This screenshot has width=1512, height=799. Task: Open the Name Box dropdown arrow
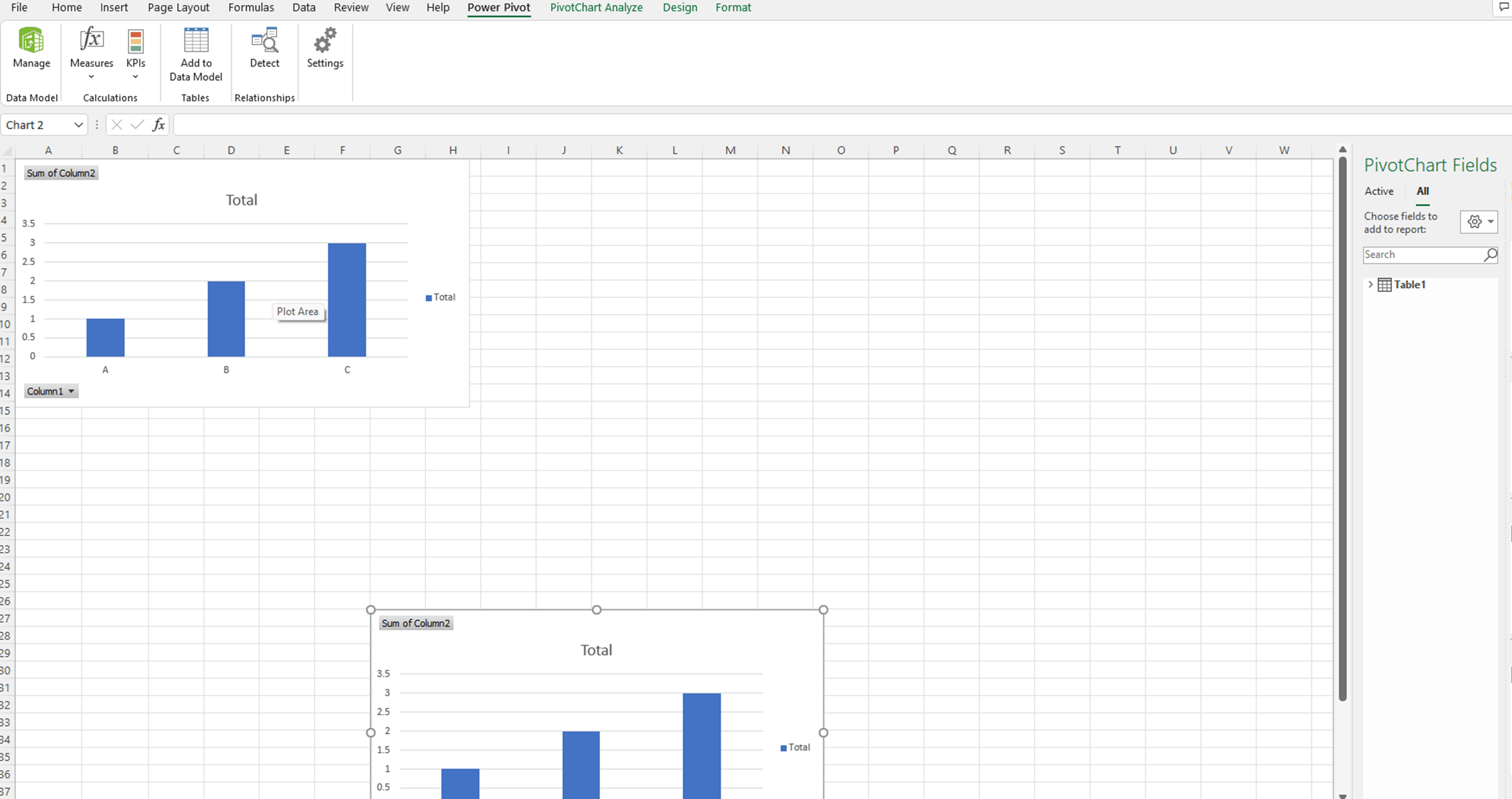(78, 125)
